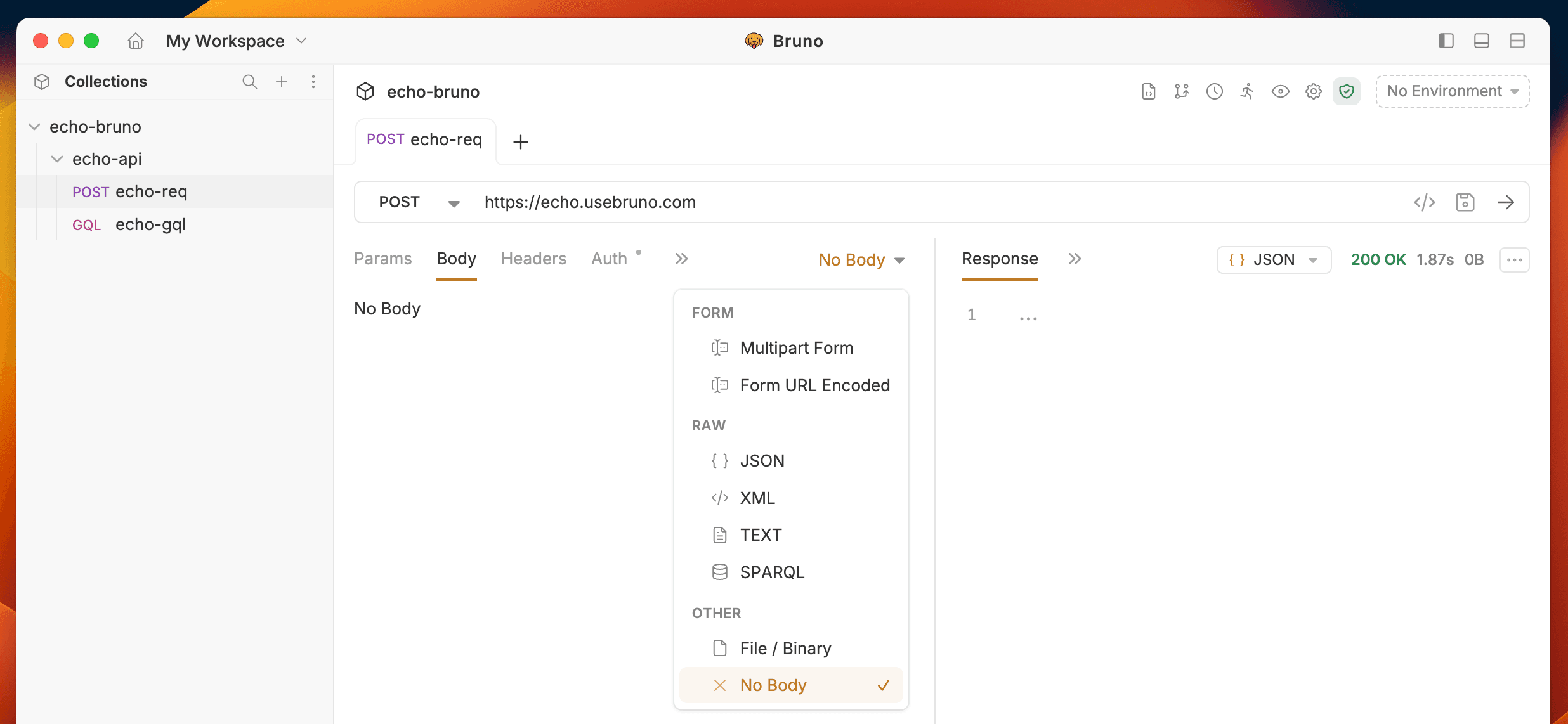Click the new tab plus button
This screenshot has height=724, width=1568.
520,141
